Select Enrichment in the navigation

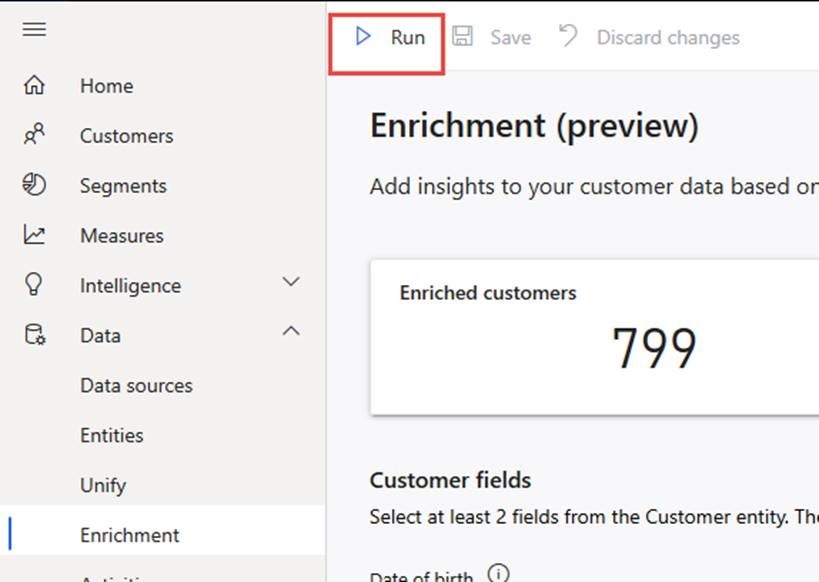[130, 535]
